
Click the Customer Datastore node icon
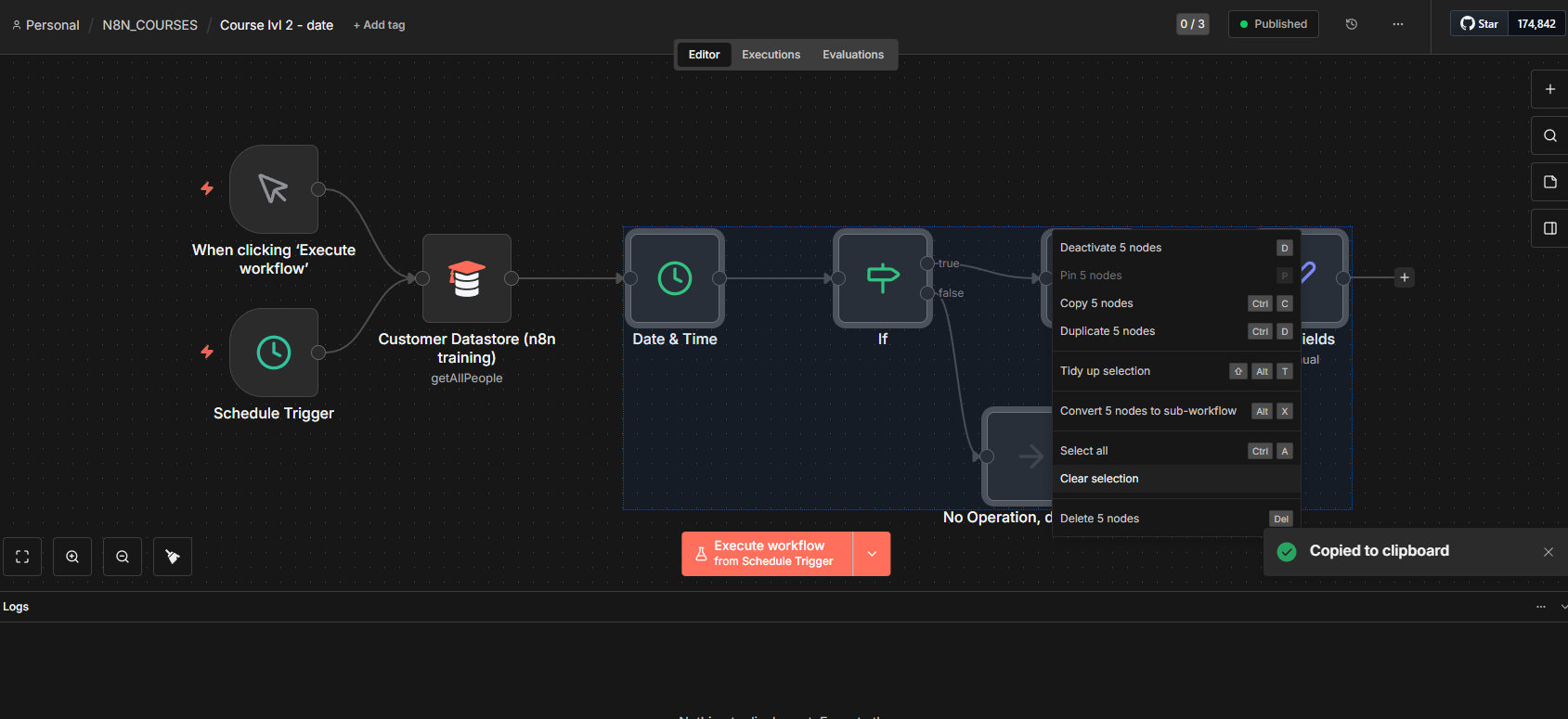[x=466, y=278]
